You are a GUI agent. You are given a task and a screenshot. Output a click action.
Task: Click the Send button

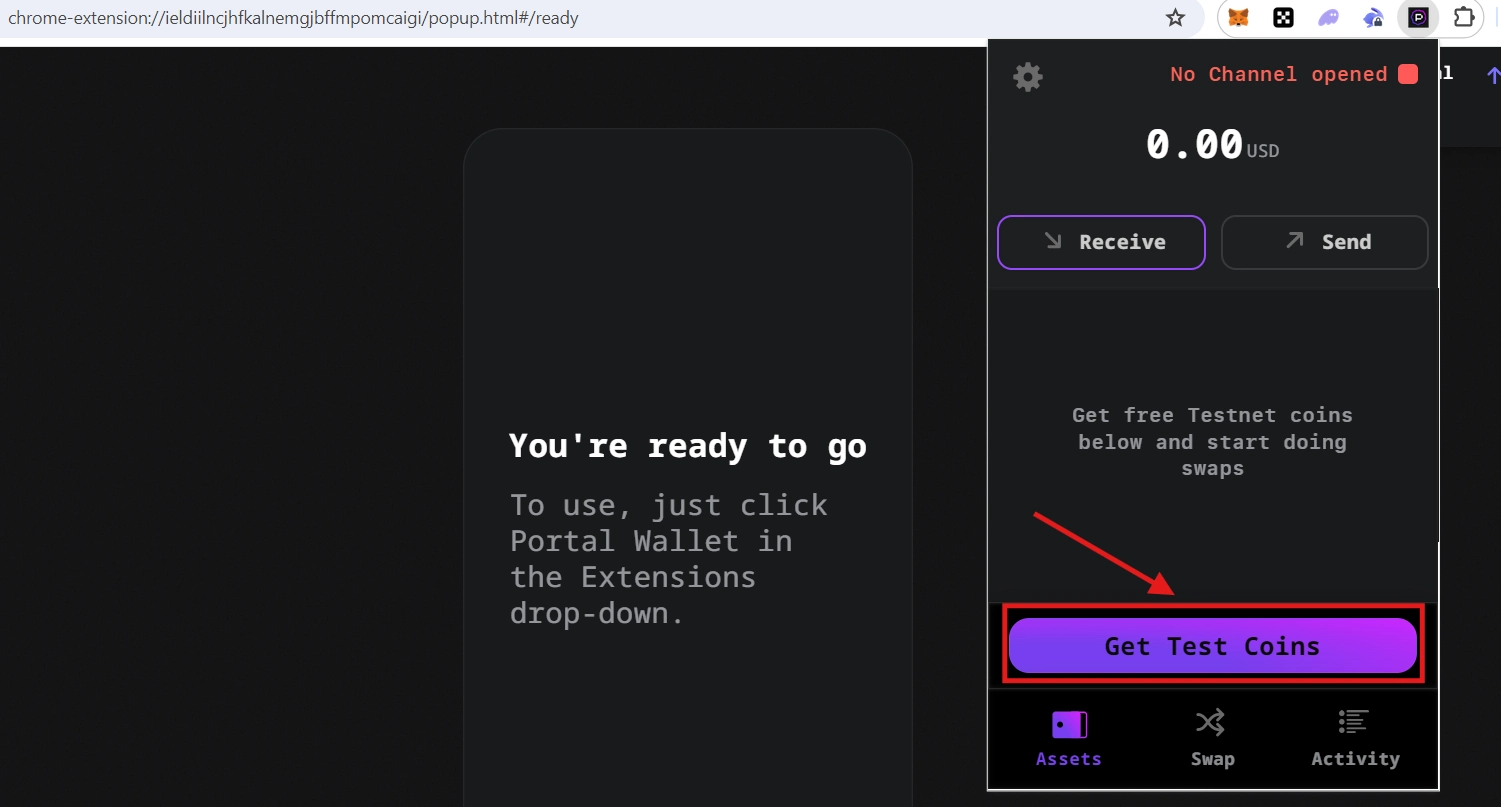(x=1325, y=242)
